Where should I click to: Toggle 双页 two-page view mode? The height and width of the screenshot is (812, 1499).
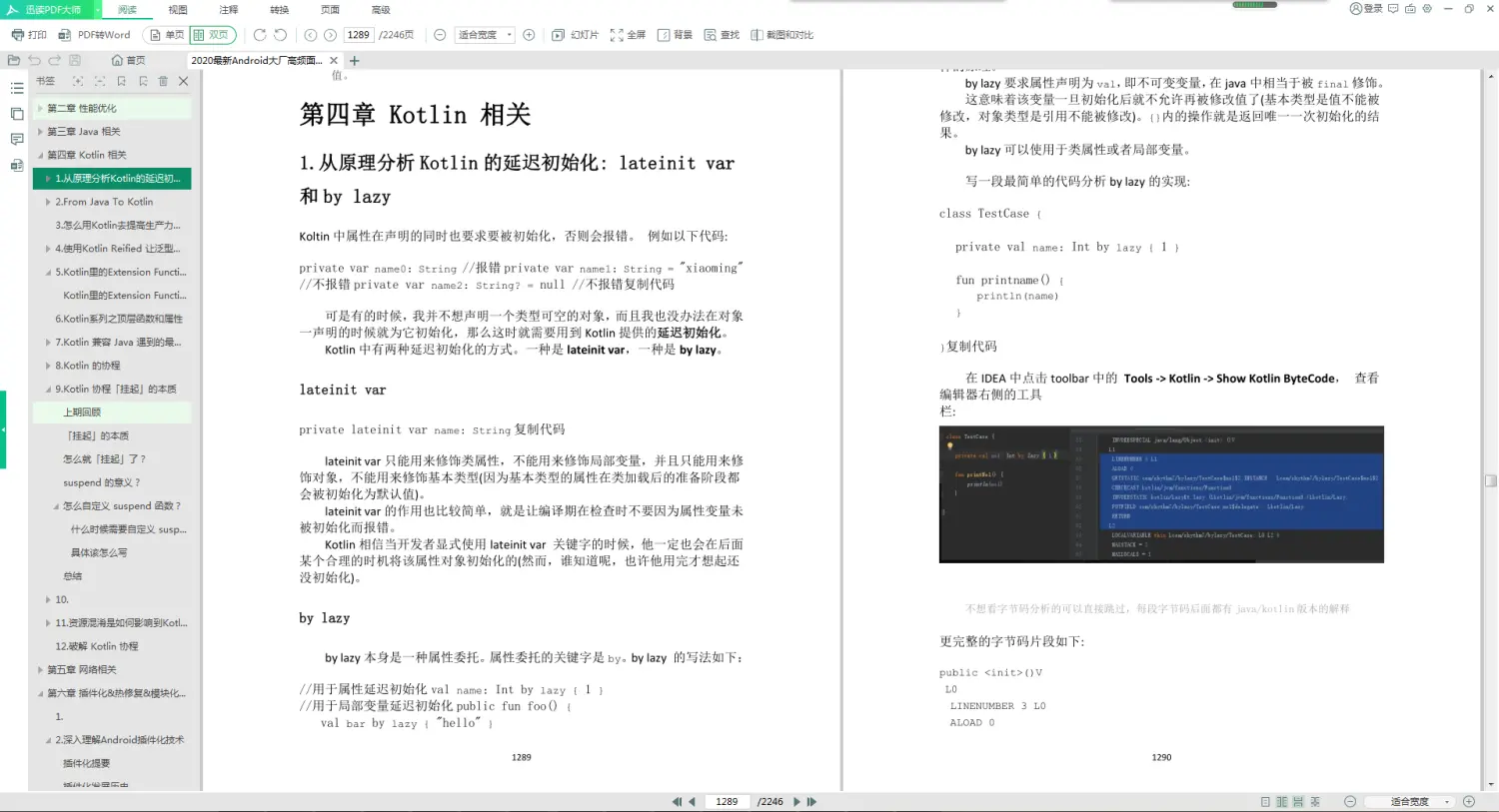[x=210, y=33]
